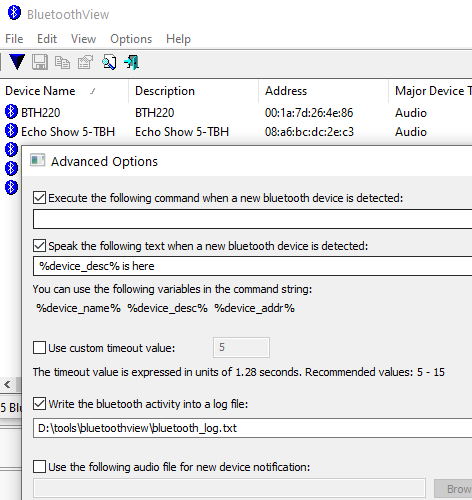
Task: Click the '%device_desc% is here' text field
Action: (x=252, y=266)
